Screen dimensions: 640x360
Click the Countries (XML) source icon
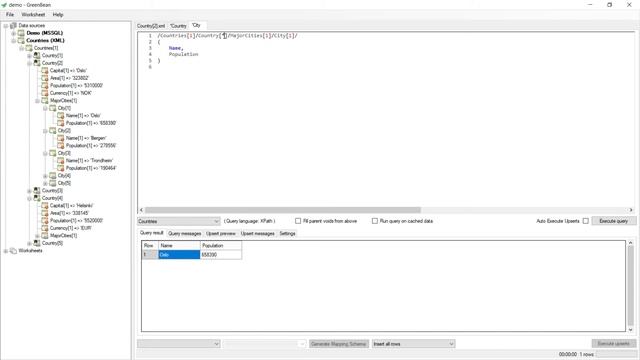[x=21, y=41]
